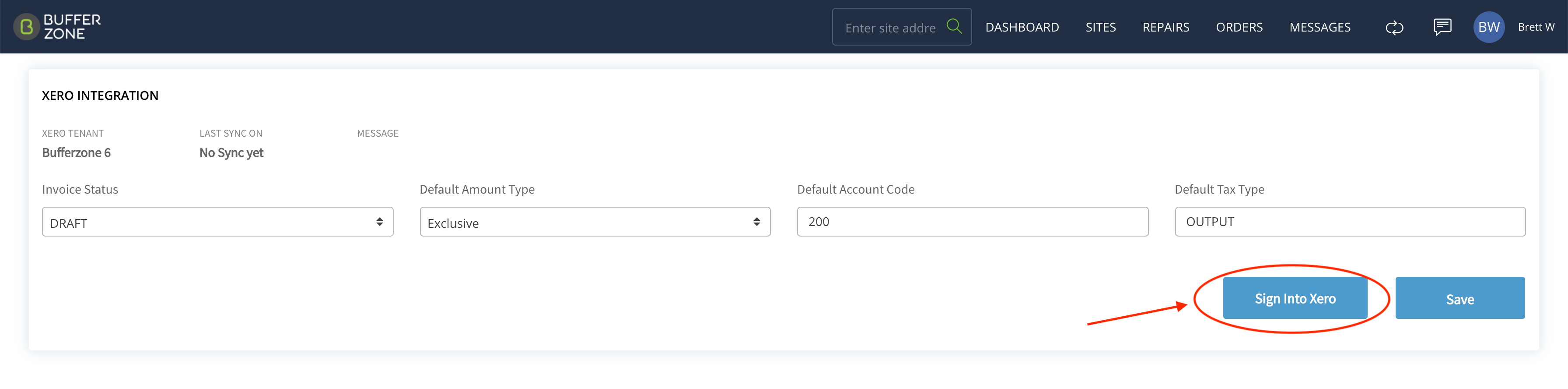Focus the Default Tax Type field
Screen dimensions: 1568x389
pos(1350,222)
